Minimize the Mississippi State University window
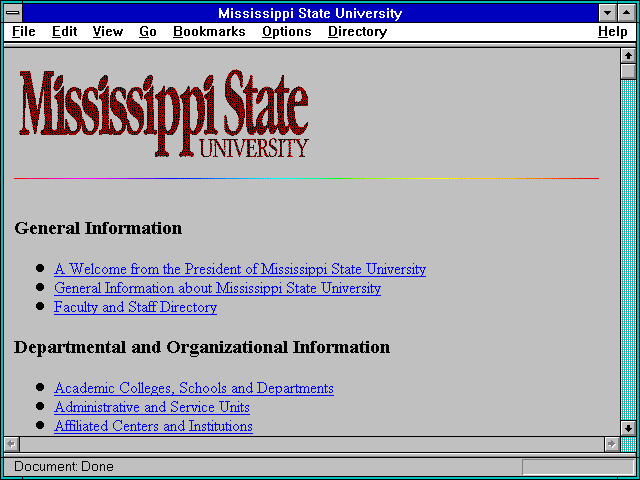This screenshot has width=640, height=480. pos(607,13)
